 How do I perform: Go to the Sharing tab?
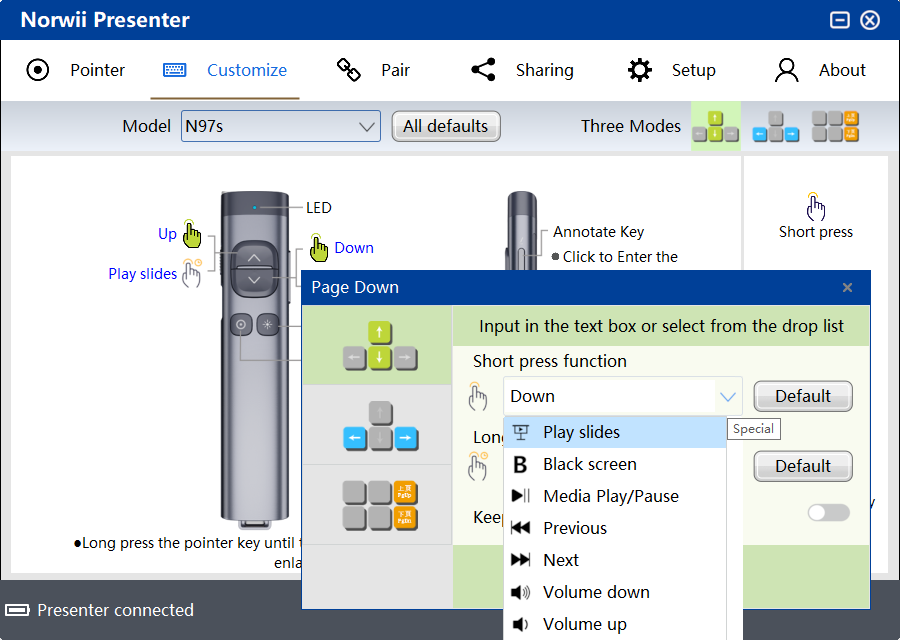click(x=522, y=70)
